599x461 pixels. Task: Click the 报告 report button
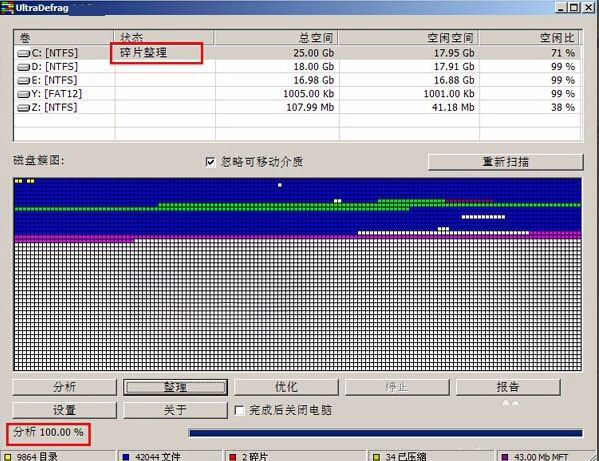pos(508,387)
